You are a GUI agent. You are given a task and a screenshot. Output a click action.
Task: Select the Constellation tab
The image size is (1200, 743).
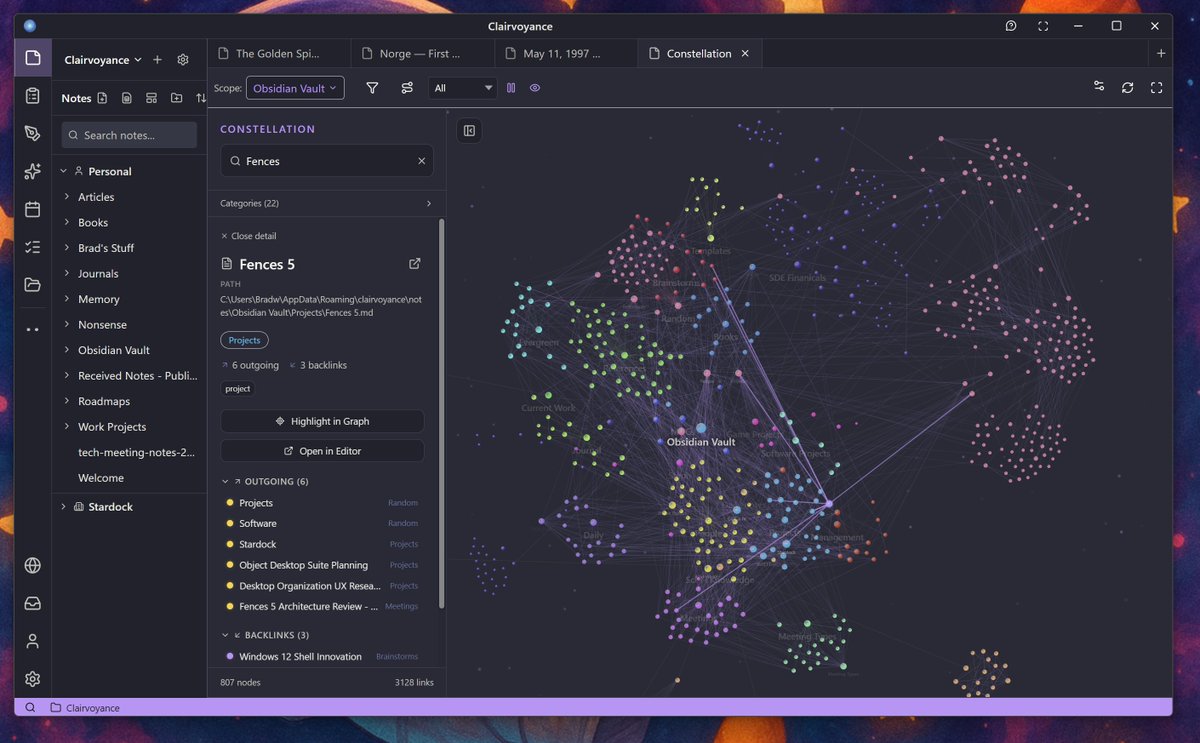pyautogui.click(x=699, y=54)
